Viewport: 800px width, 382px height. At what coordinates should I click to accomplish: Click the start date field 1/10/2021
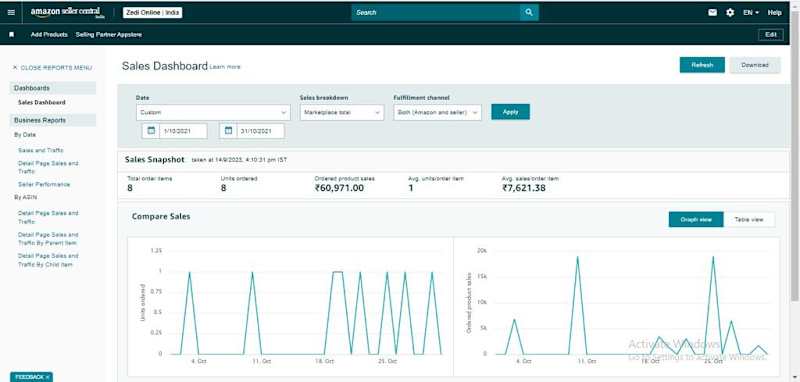(x=183, y=131)
